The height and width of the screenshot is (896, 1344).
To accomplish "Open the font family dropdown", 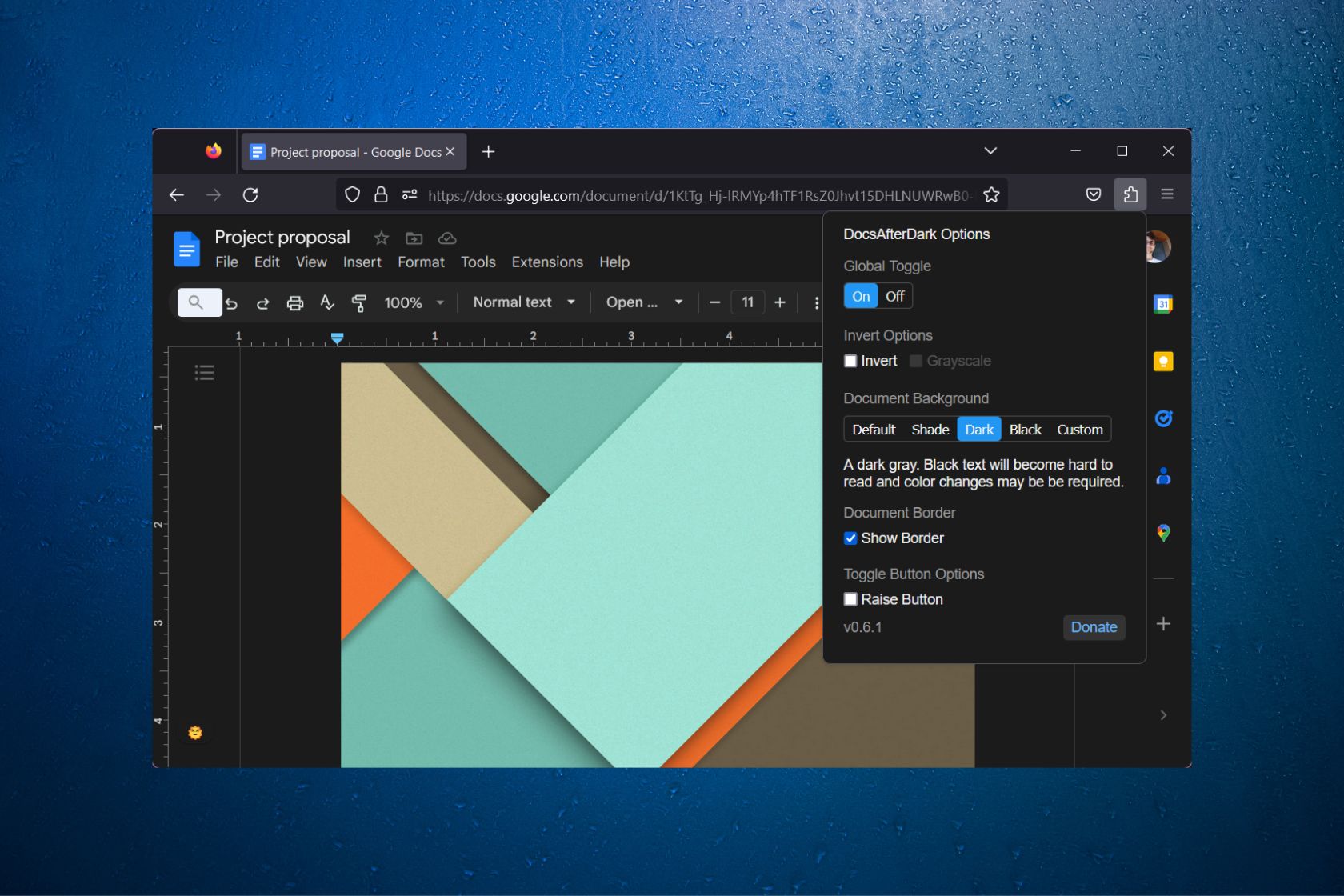I will tap(643, 302).
